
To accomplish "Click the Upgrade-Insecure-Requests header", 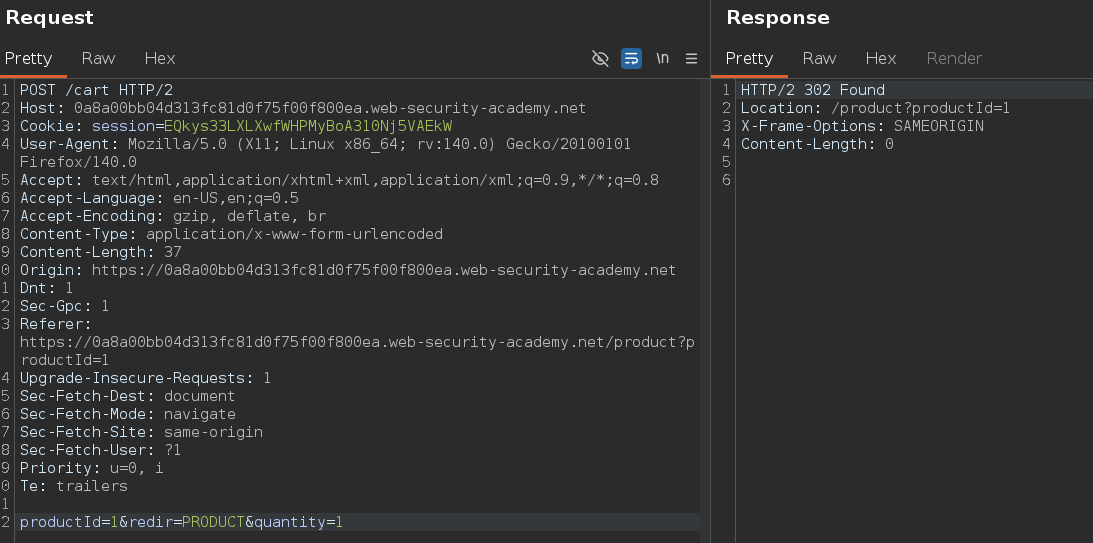I will [x=145, y=378].
